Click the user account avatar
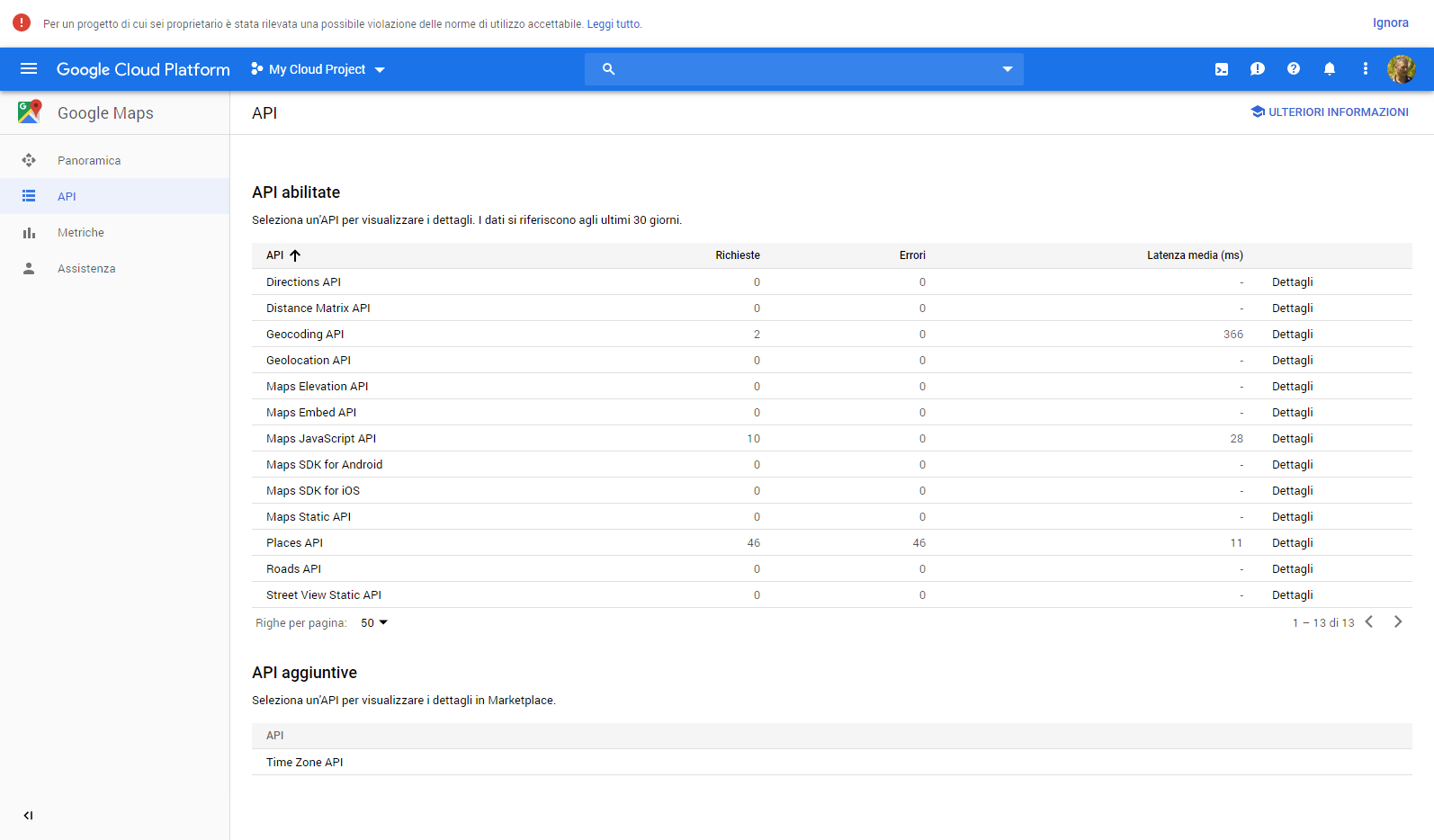 (x=1402, y=69)
